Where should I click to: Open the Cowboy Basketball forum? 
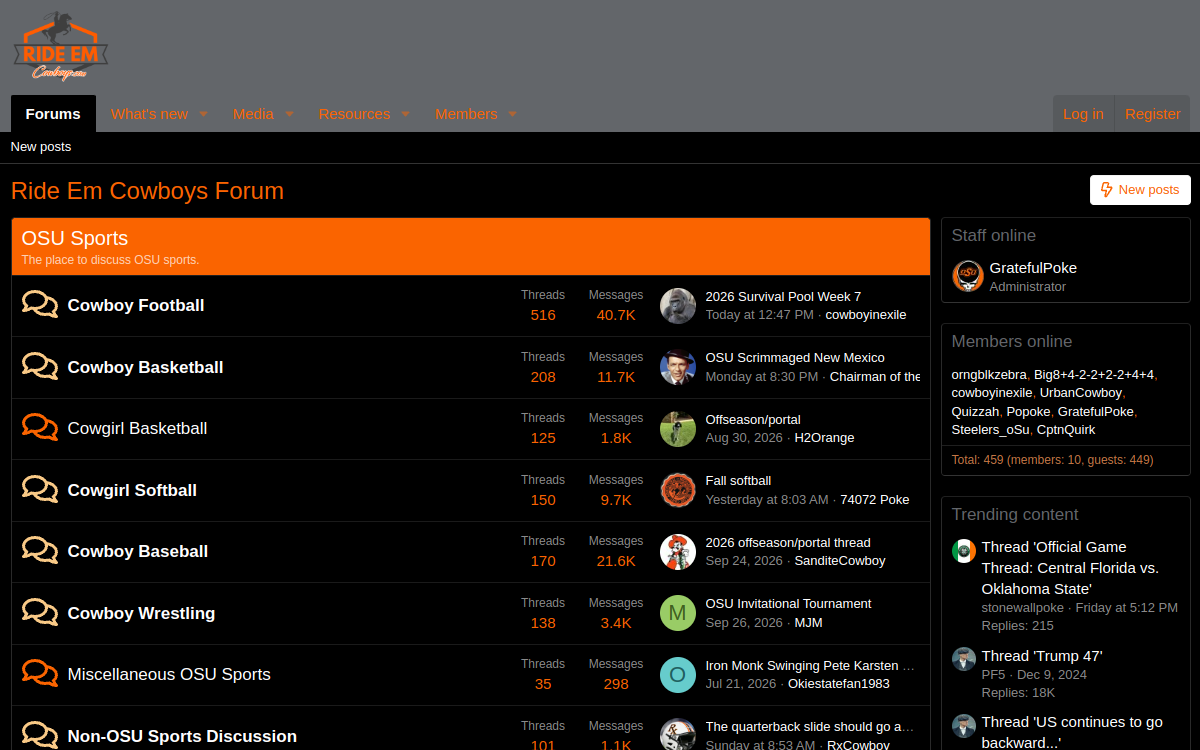[145, 367]
